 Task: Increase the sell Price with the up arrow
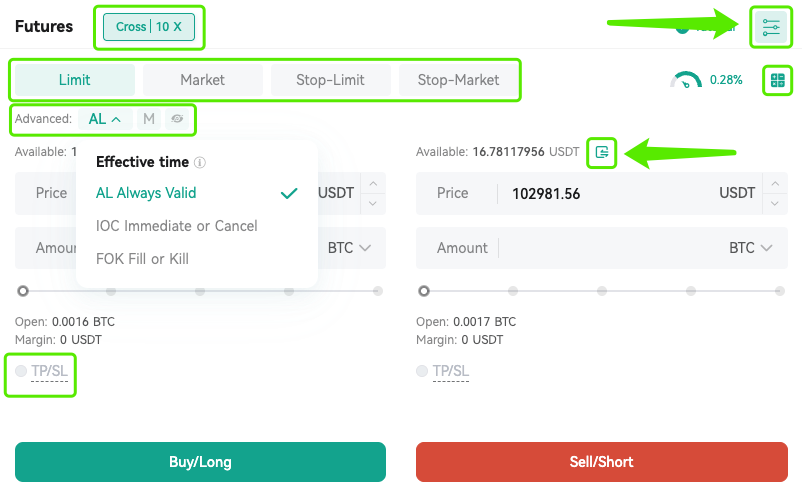775,183
